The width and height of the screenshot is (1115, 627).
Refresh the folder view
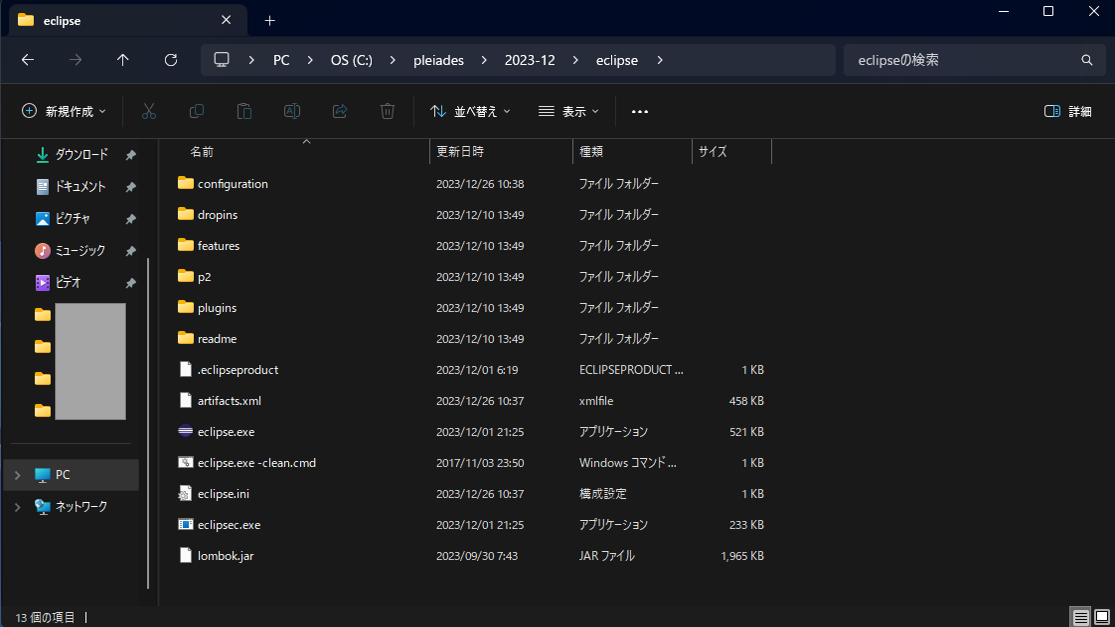coord(171,60)
